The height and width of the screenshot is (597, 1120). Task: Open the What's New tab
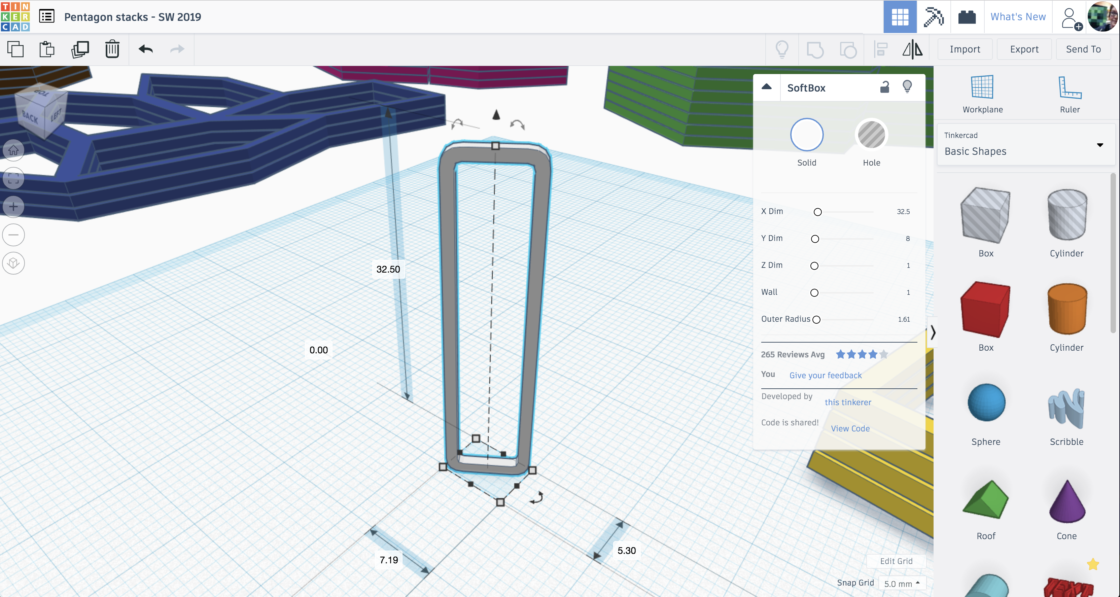[1017, 17]
